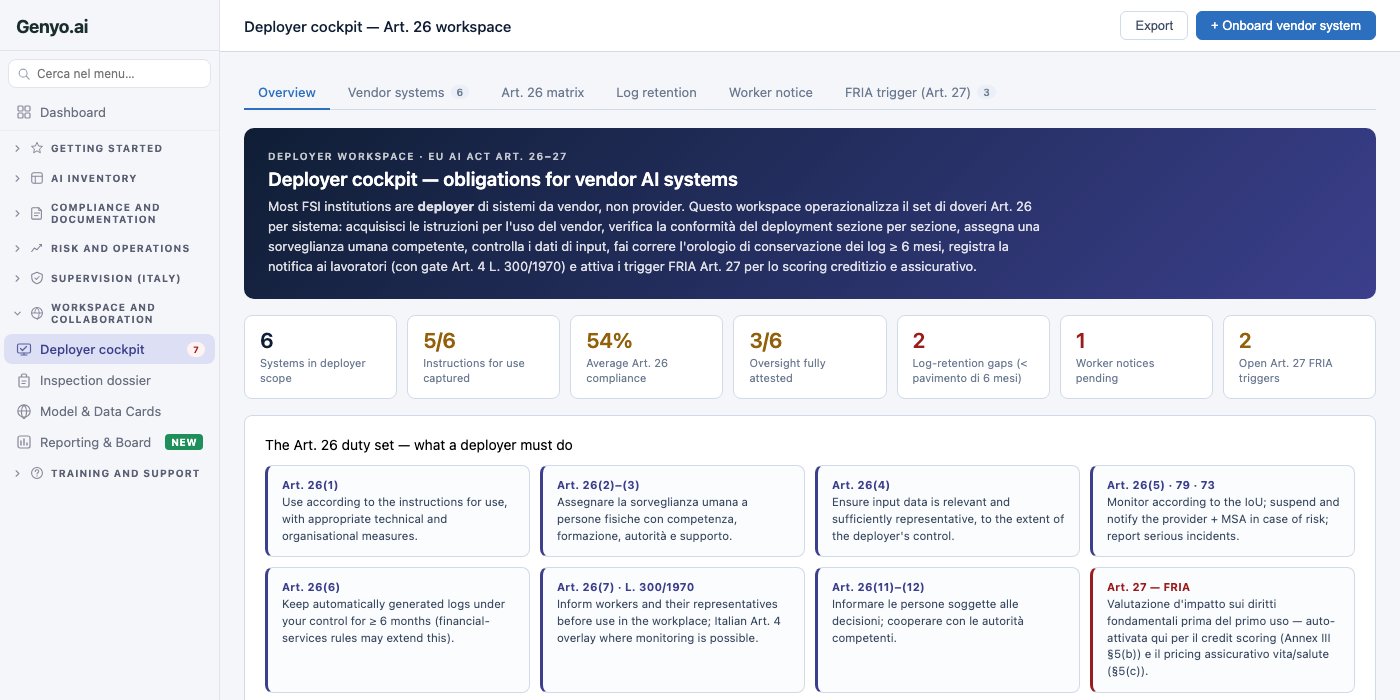
Task: Click the Art. 27 — FRIA card
Action: pyautogui.click(x=1222, y=630)
